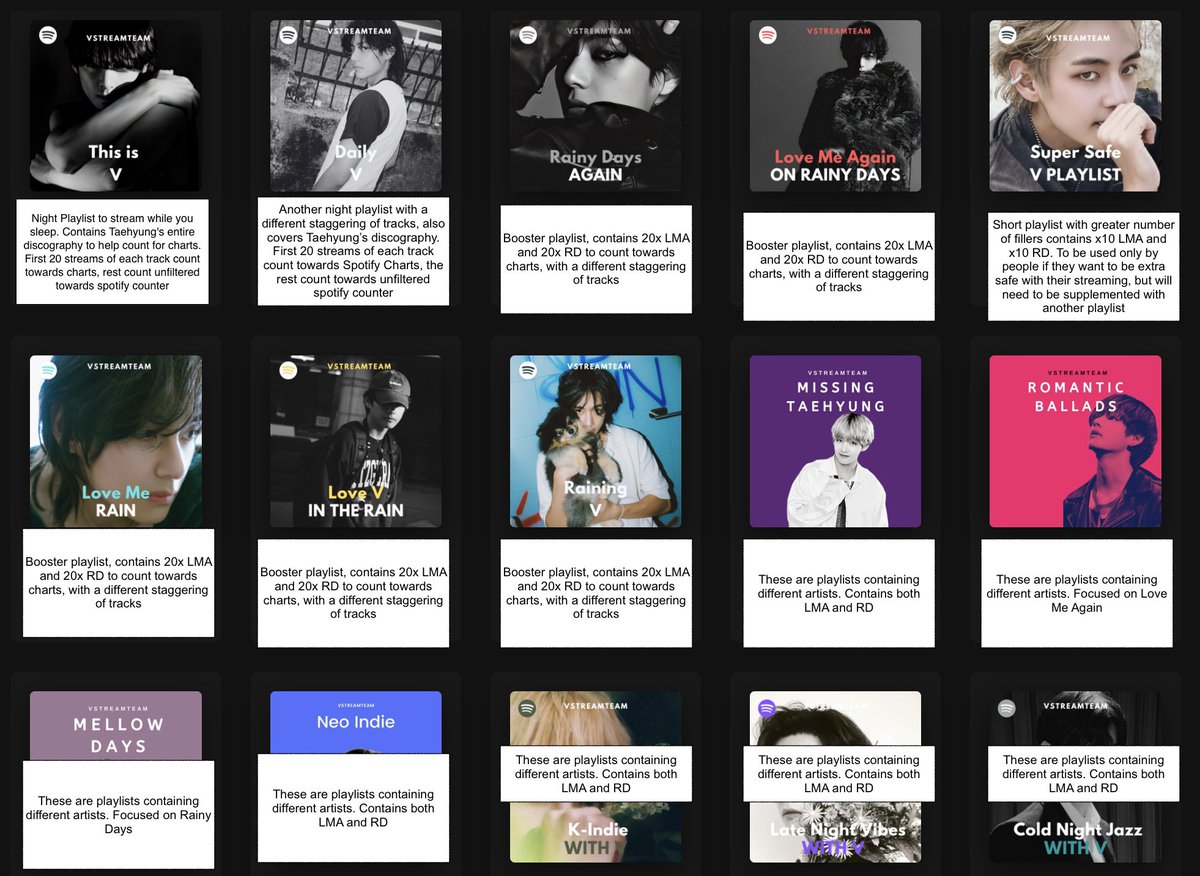Click the Night Playlist description under This is V
Image resolution: width=1200 pixels, height=876 pixels.
[112, 251]
